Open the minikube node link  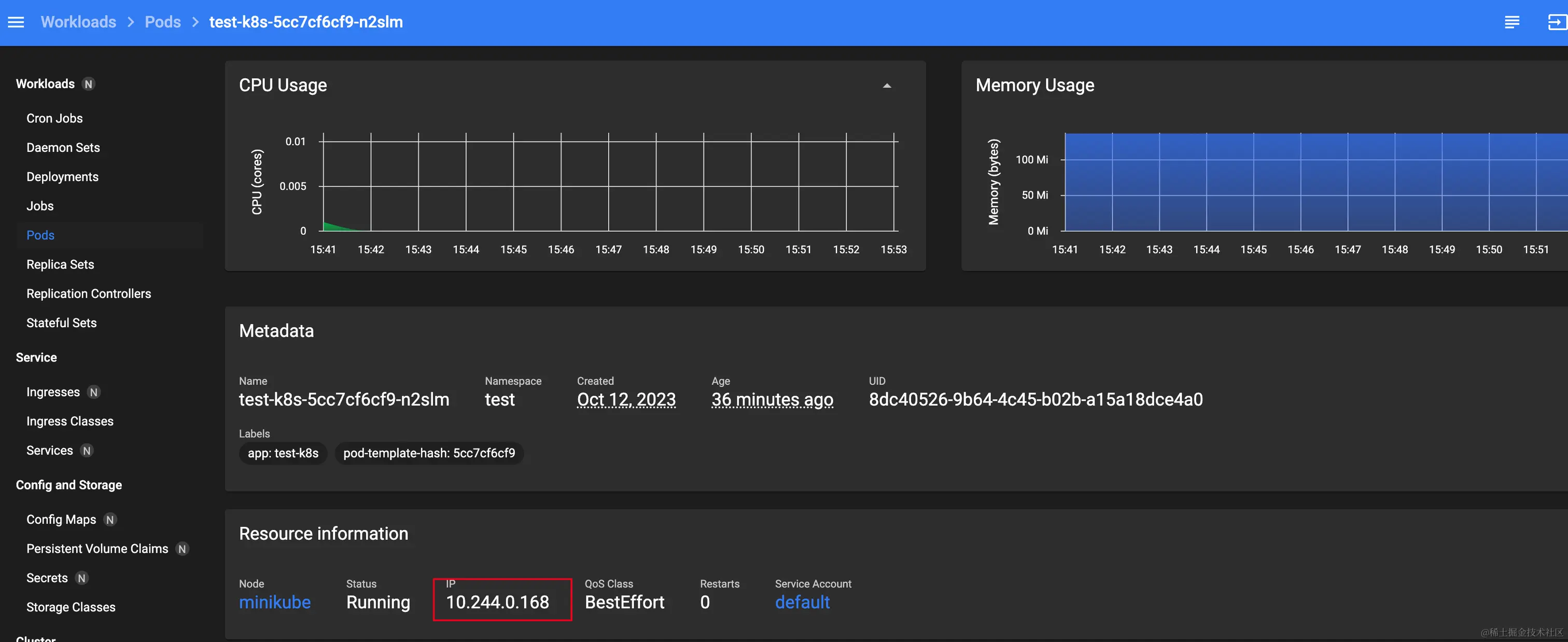(x=274, y=602)
